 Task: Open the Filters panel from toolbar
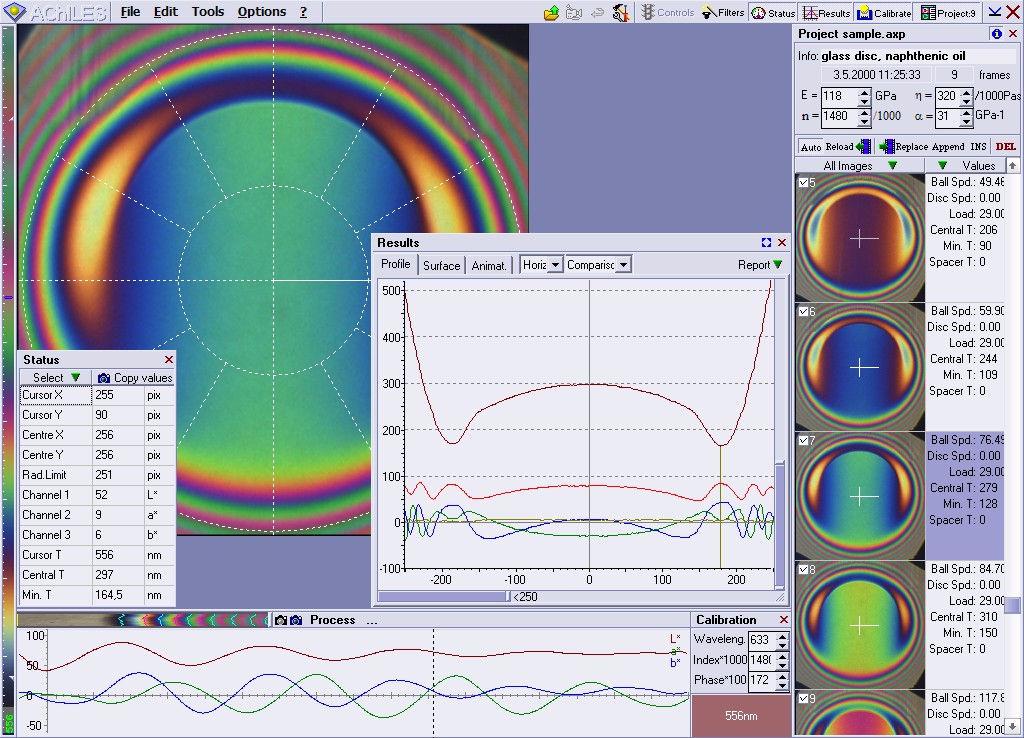722,12
